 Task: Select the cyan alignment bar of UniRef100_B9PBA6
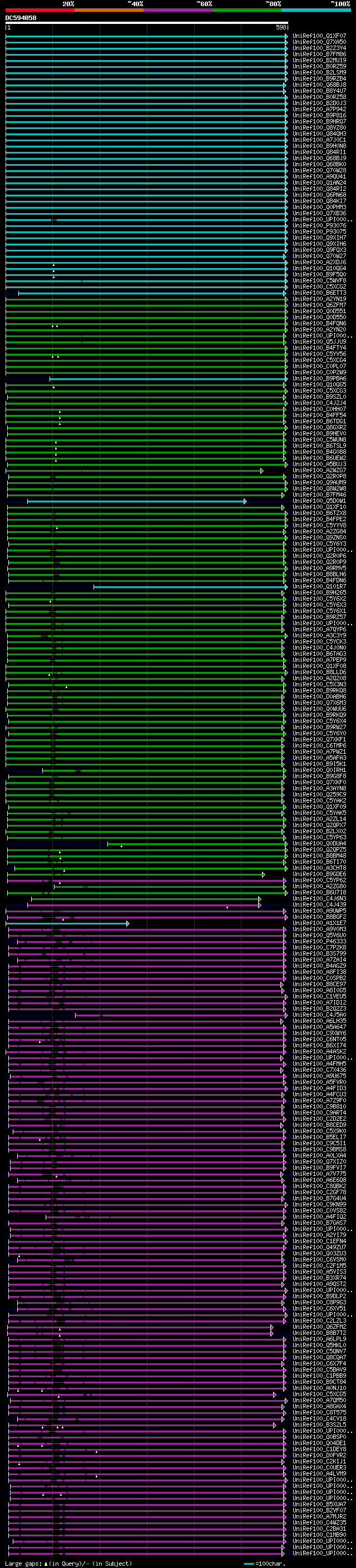click(x=169, y=379)
